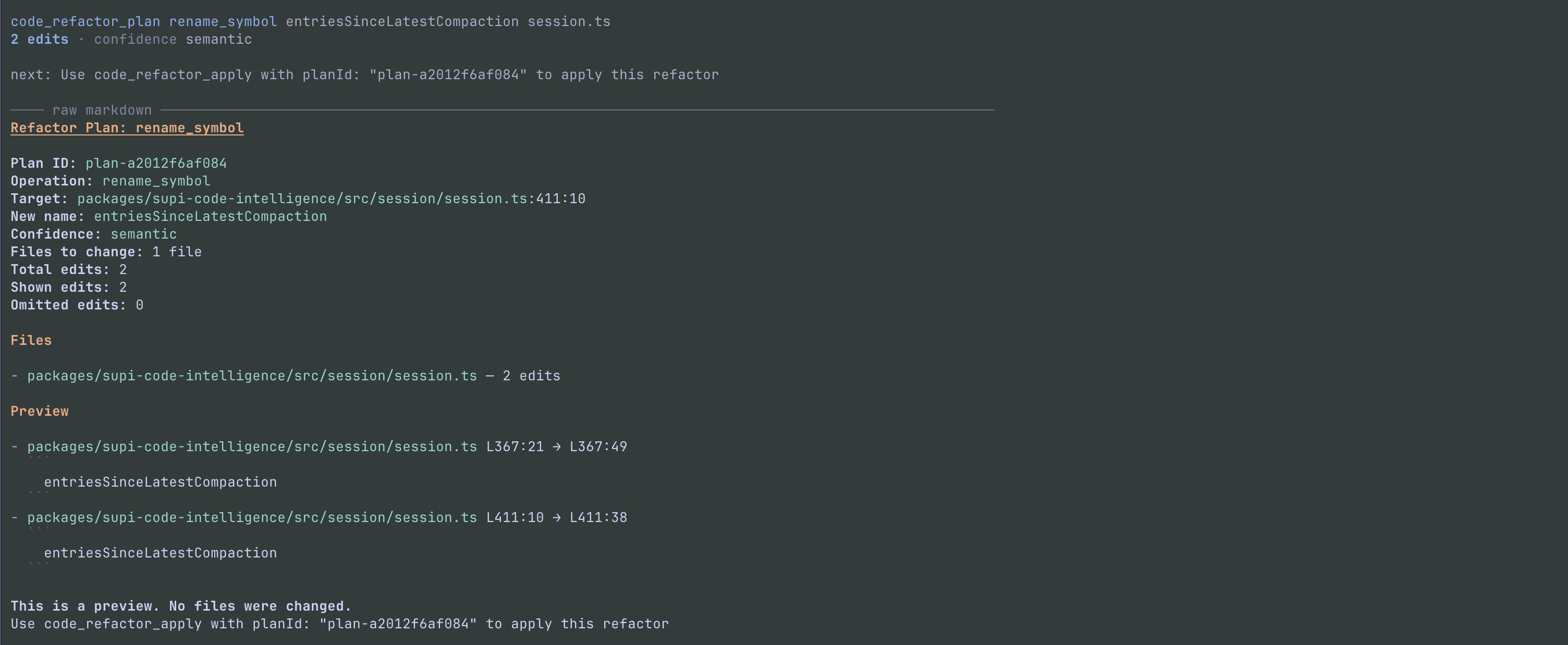Click the Confidence value 'semantic'
The image size is (1568, 645).
[144, 233]
